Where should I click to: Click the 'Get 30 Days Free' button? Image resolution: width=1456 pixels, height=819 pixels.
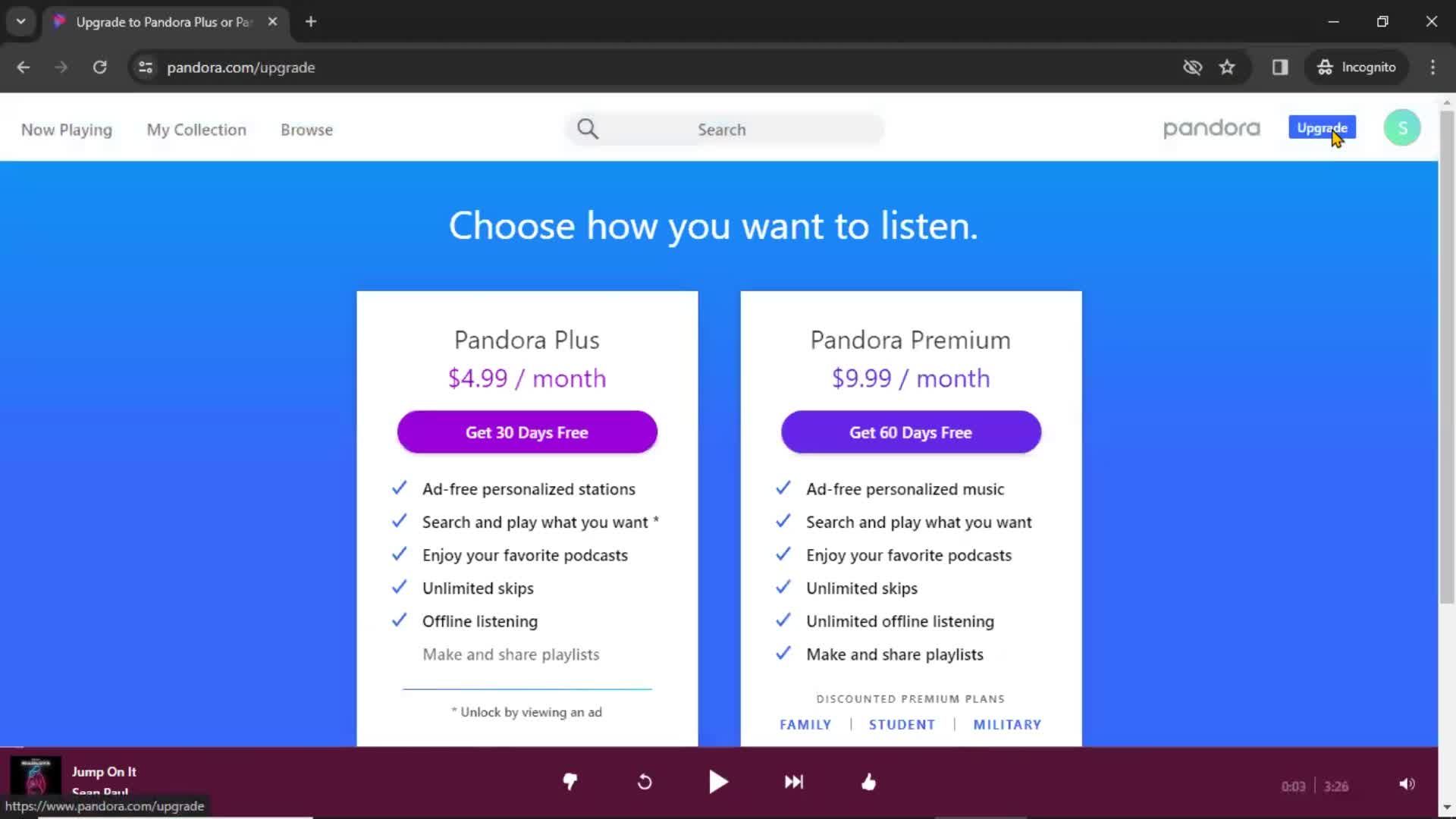tap(526, 432)
